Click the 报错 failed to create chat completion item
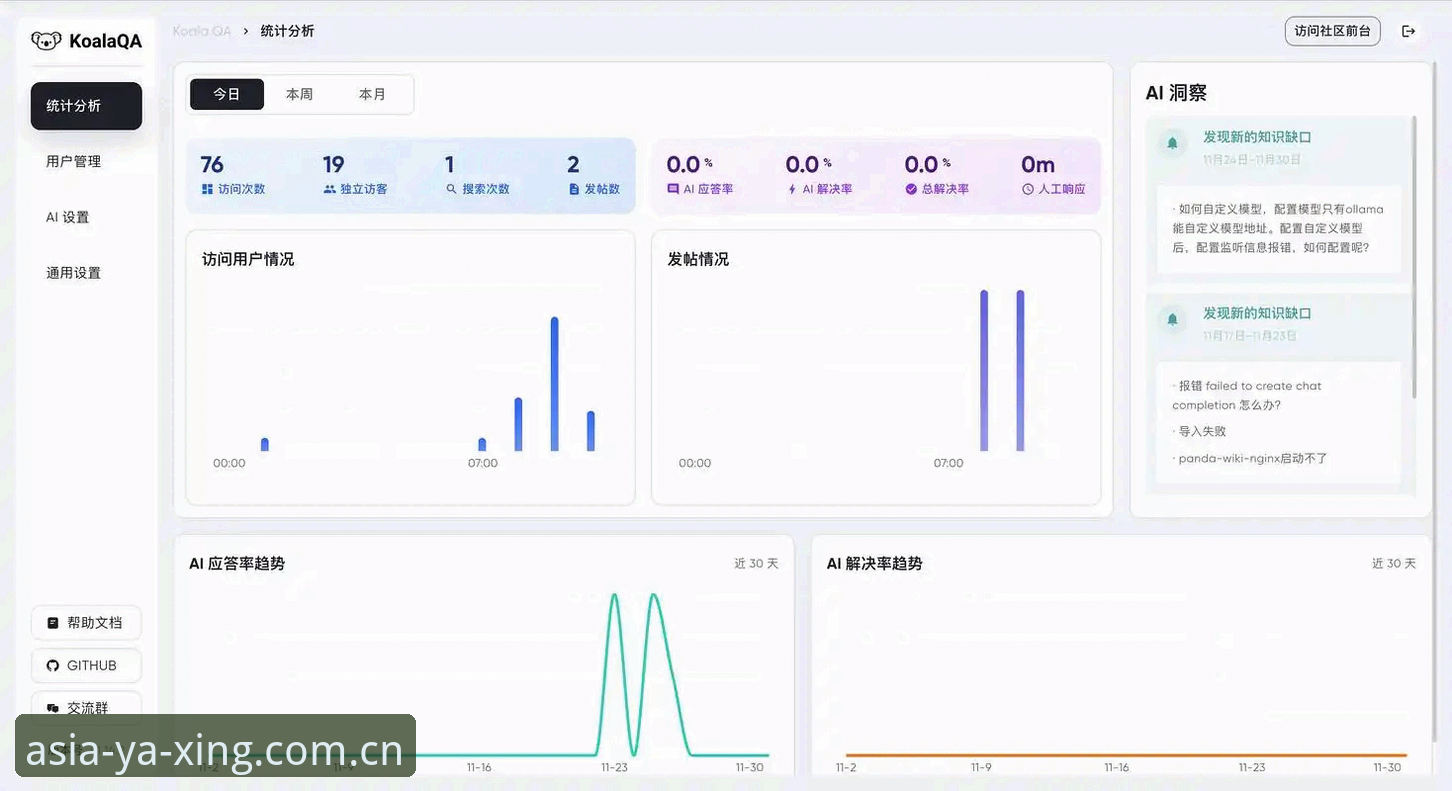This screenshot has width=1452, height=791. tap(1247, 395)
